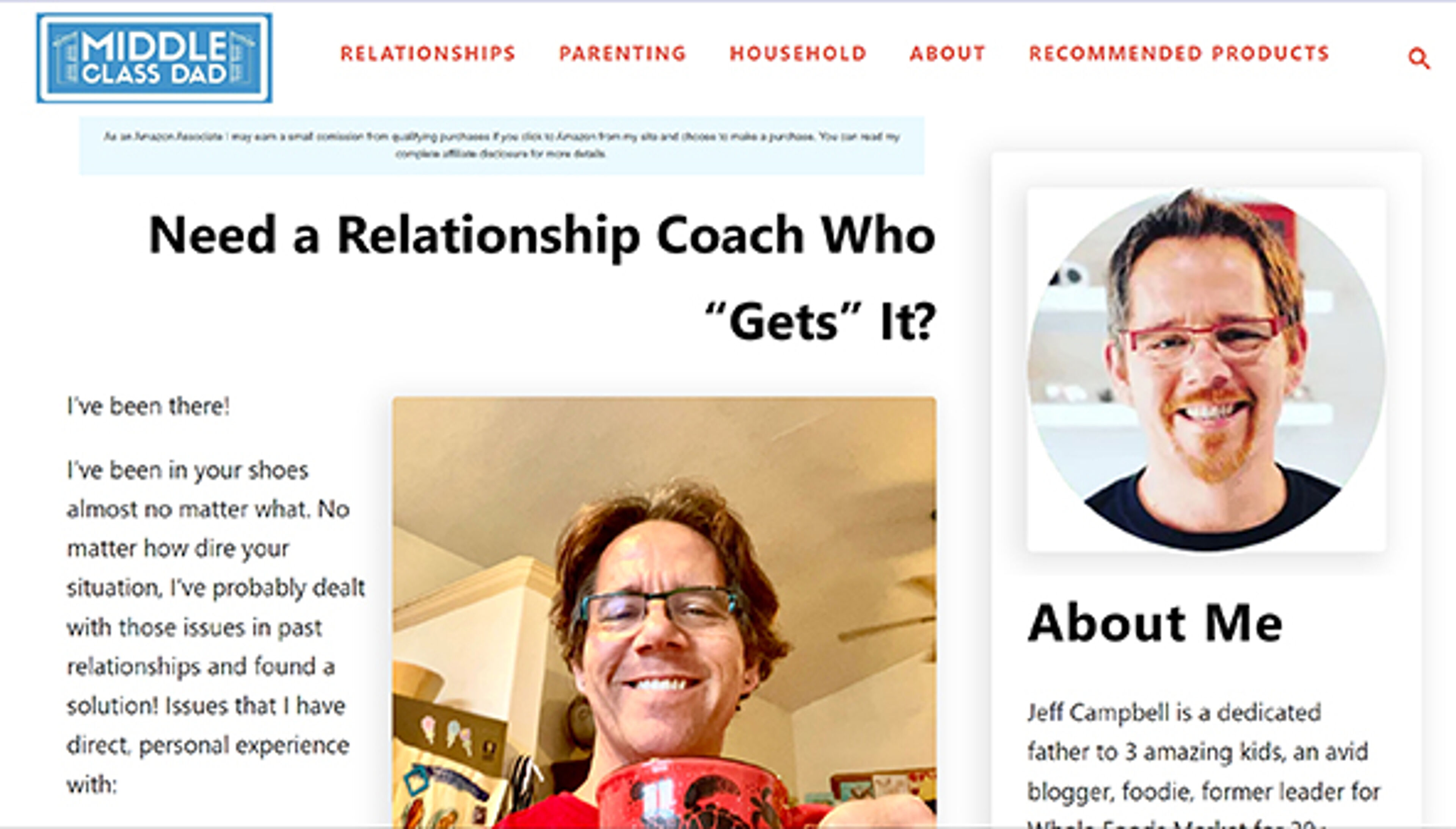Click the About Me sidebar heading

[1155, 623]
